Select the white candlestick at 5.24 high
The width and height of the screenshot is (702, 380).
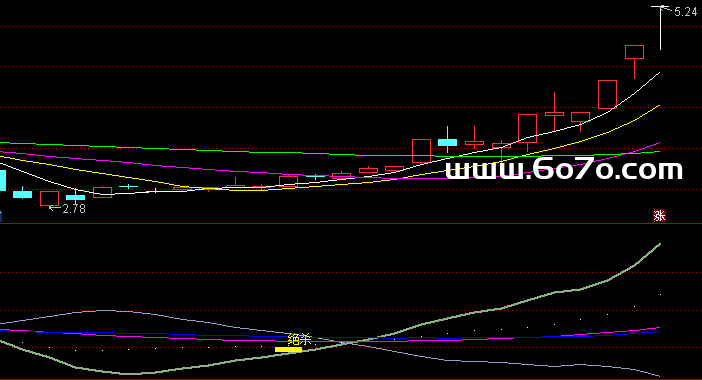tap(660, 28)
